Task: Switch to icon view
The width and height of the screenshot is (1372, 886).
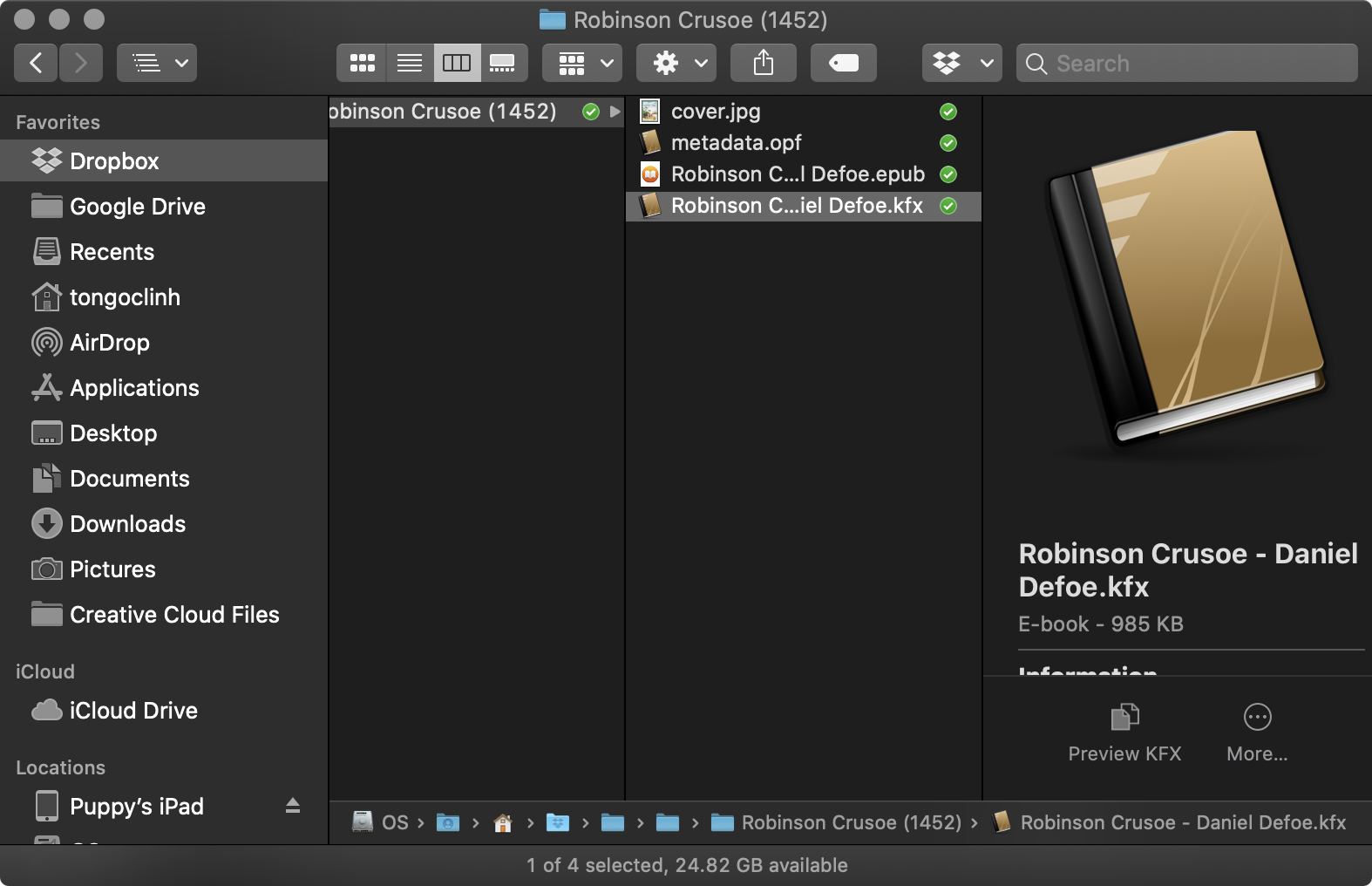Action: [x=362, y=63]
